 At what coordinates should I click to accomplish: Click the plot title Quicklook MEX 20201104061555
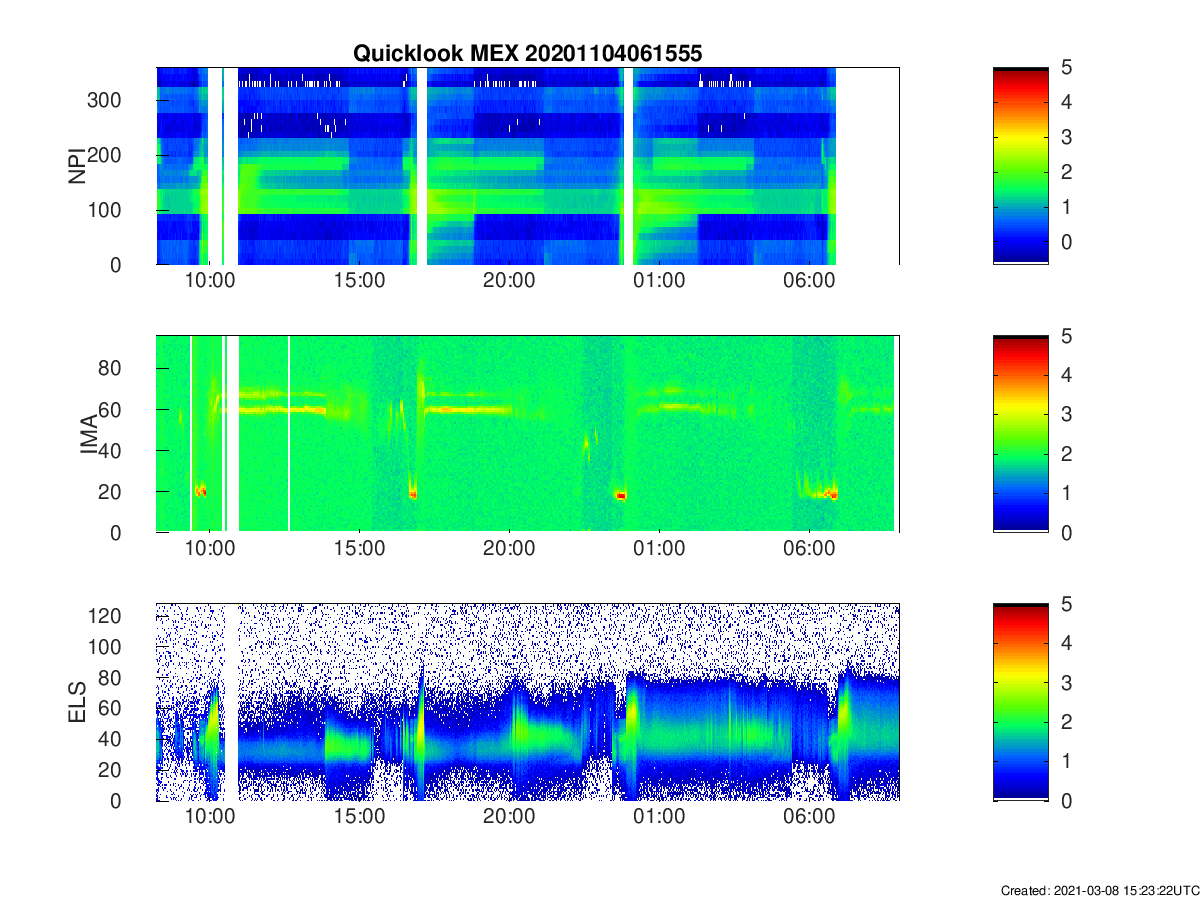click(528, 54)
